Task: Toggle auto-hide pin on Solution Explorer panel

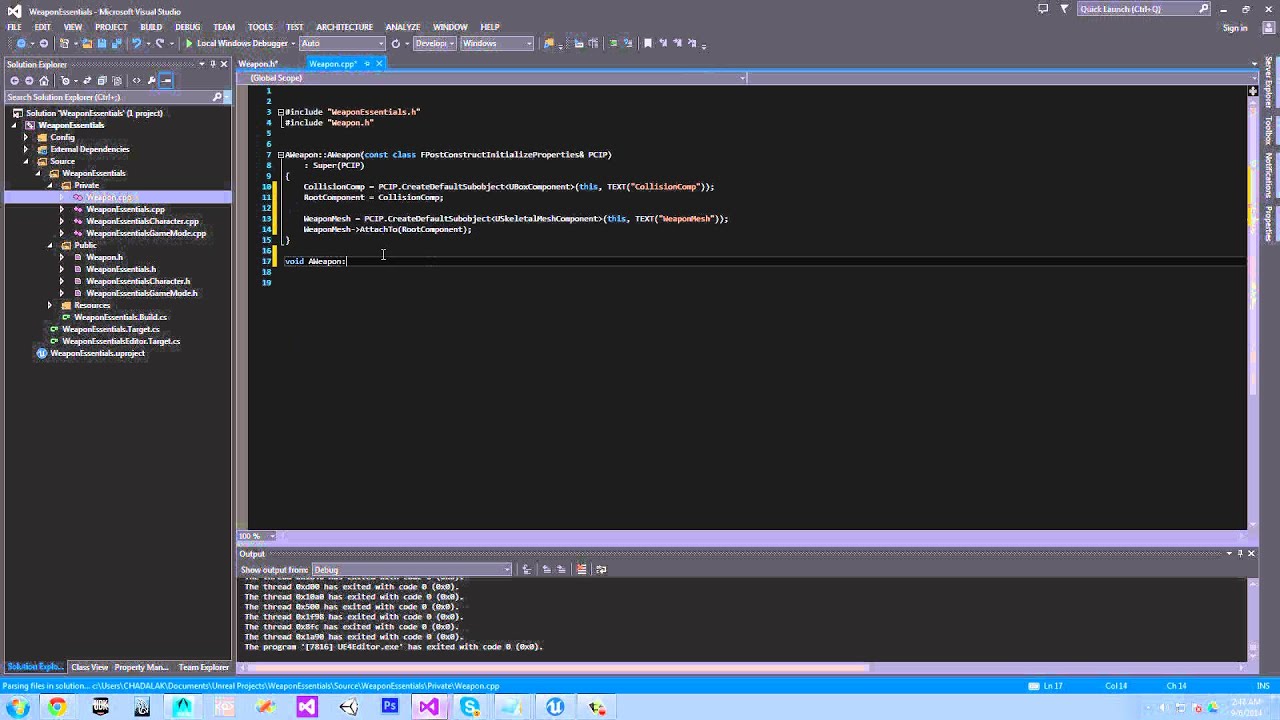Action: click(211, 64)
